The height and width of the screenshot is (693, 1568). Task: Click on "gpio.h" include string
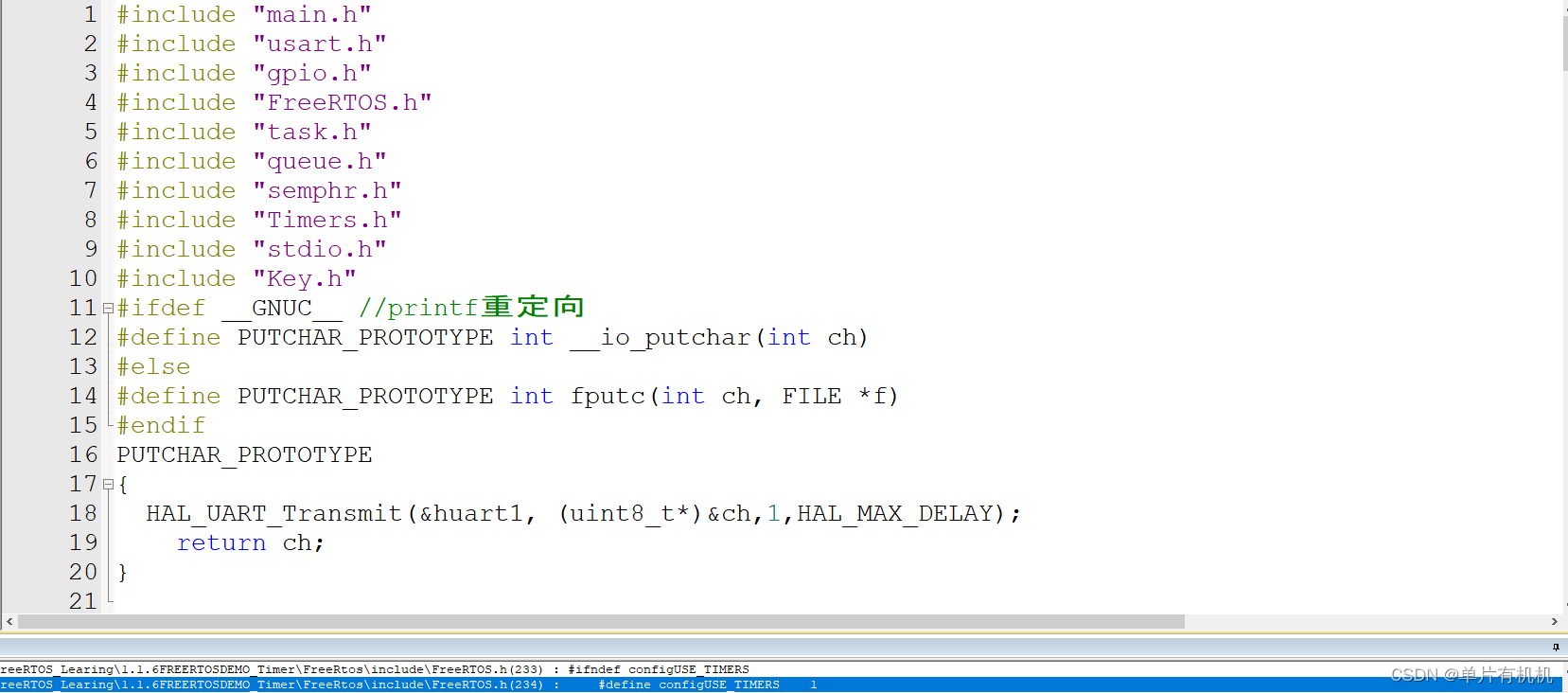pyautogui.click(x=312, y=74)
